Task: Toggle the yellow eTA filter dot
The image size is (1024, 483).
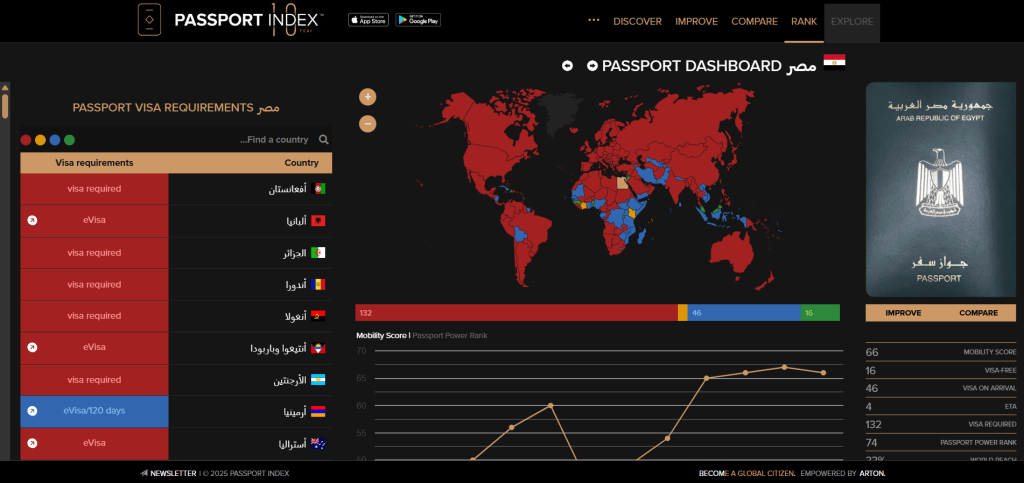Action: [40, 140]
